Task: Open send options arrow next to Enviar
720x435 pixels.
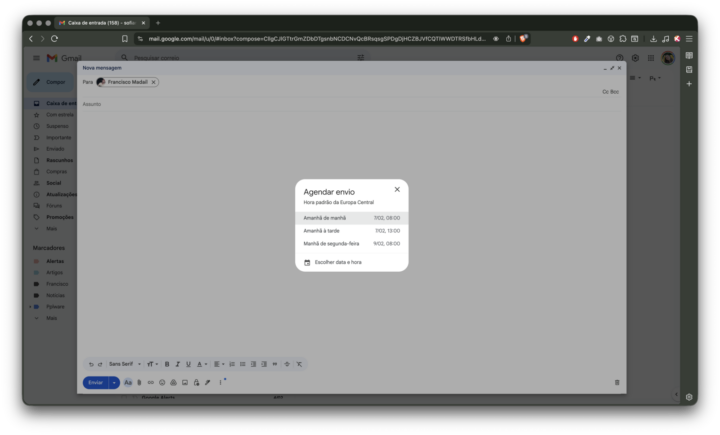Action: (114, 382)
